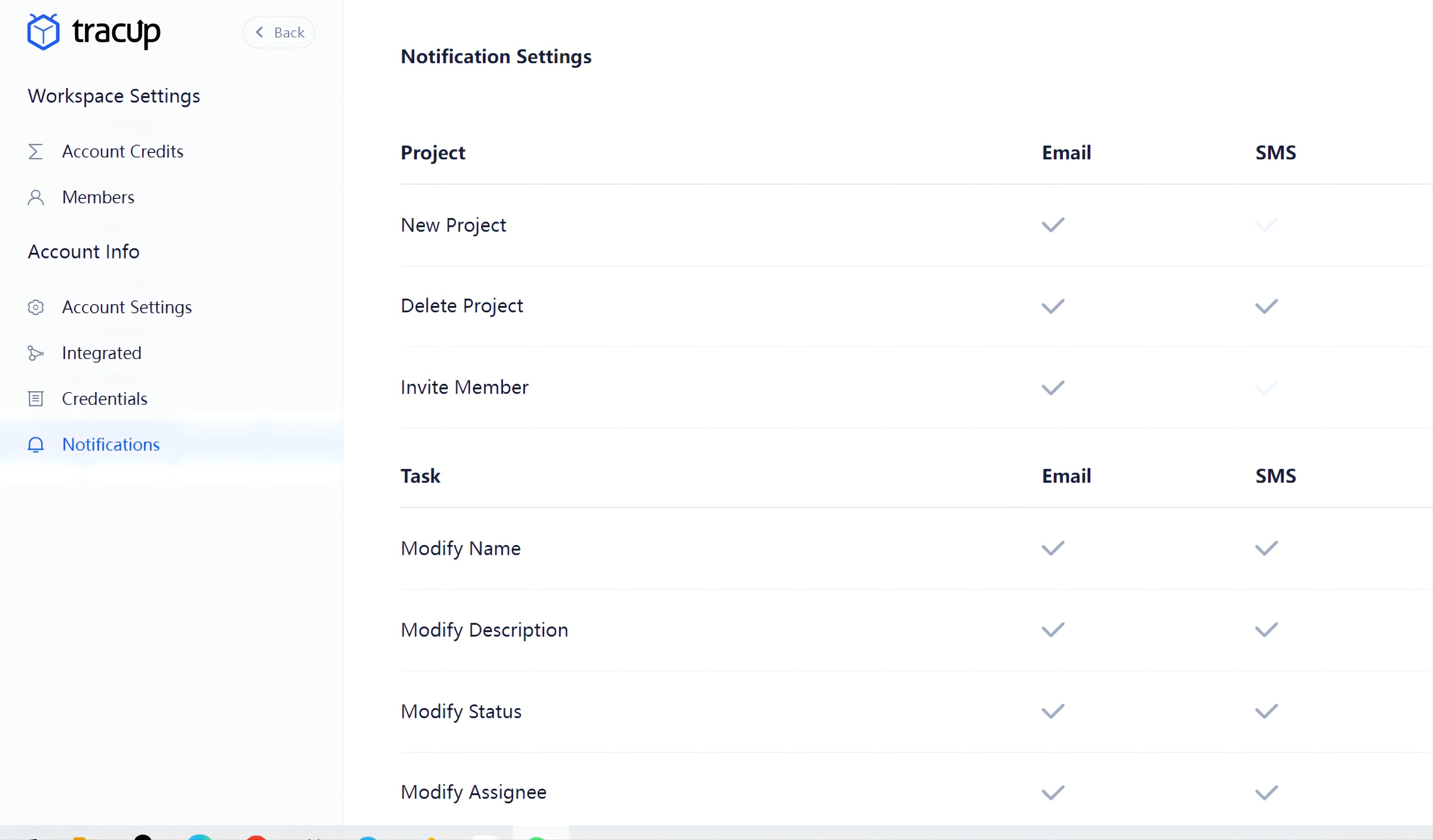Viewport: 1433px width, 840px height.
Task: Toggle SMS notification for Delete Project
Action: coord(1266,306)
